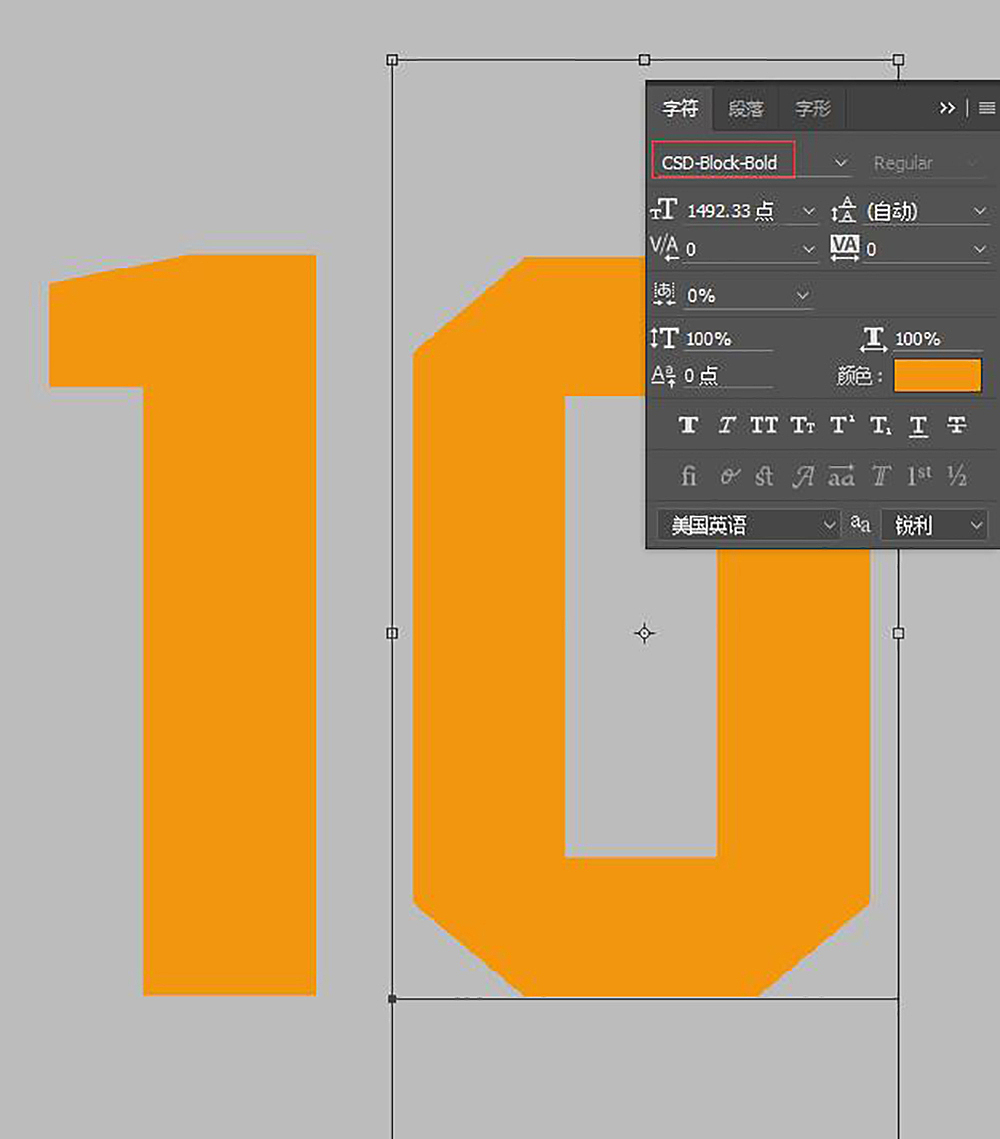Click the tsume scaling icon
The height and width of the screenshot is (1139, 1000).
[x=664, y=294]
